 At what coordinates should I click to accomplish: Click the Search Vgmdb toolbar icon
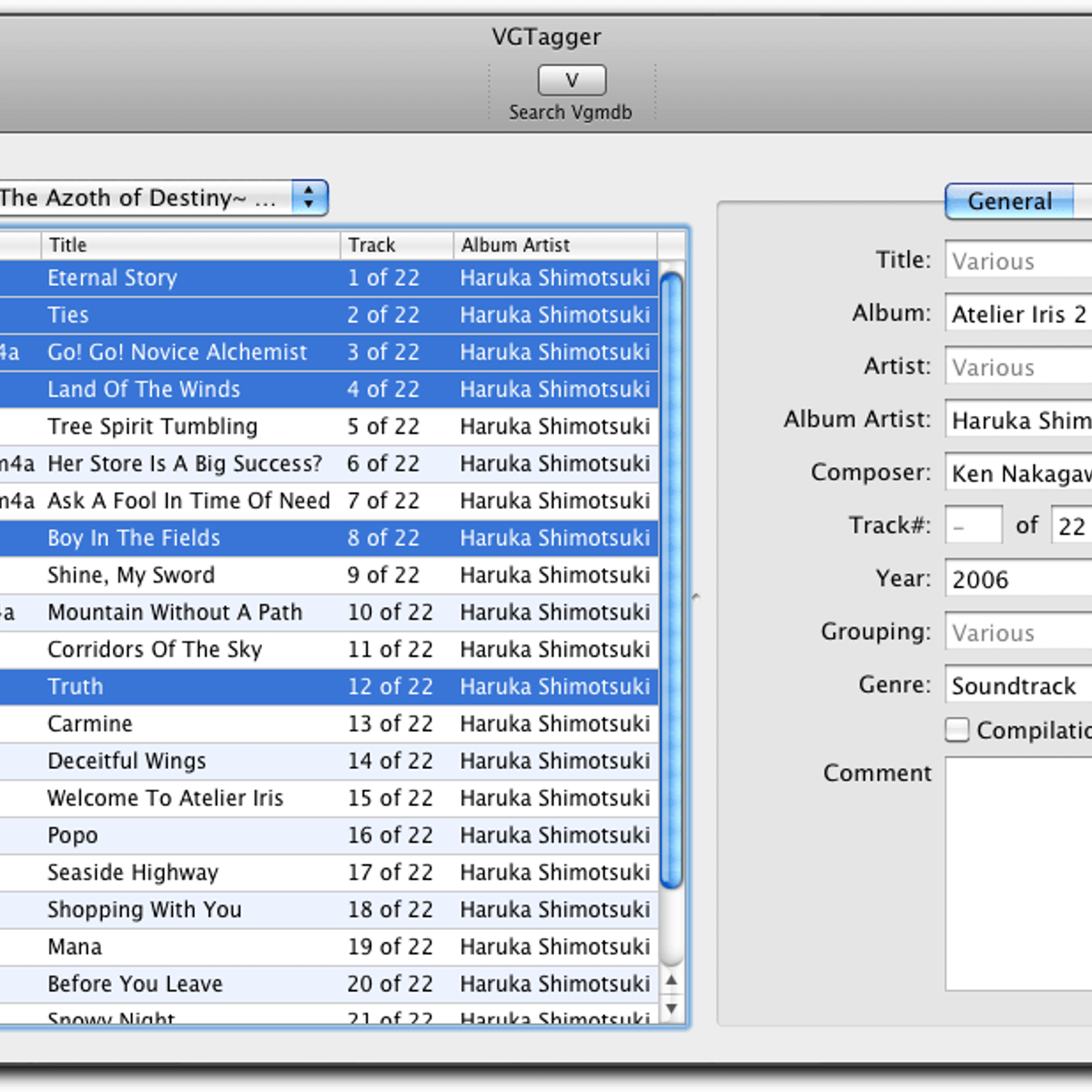[571, 81]
